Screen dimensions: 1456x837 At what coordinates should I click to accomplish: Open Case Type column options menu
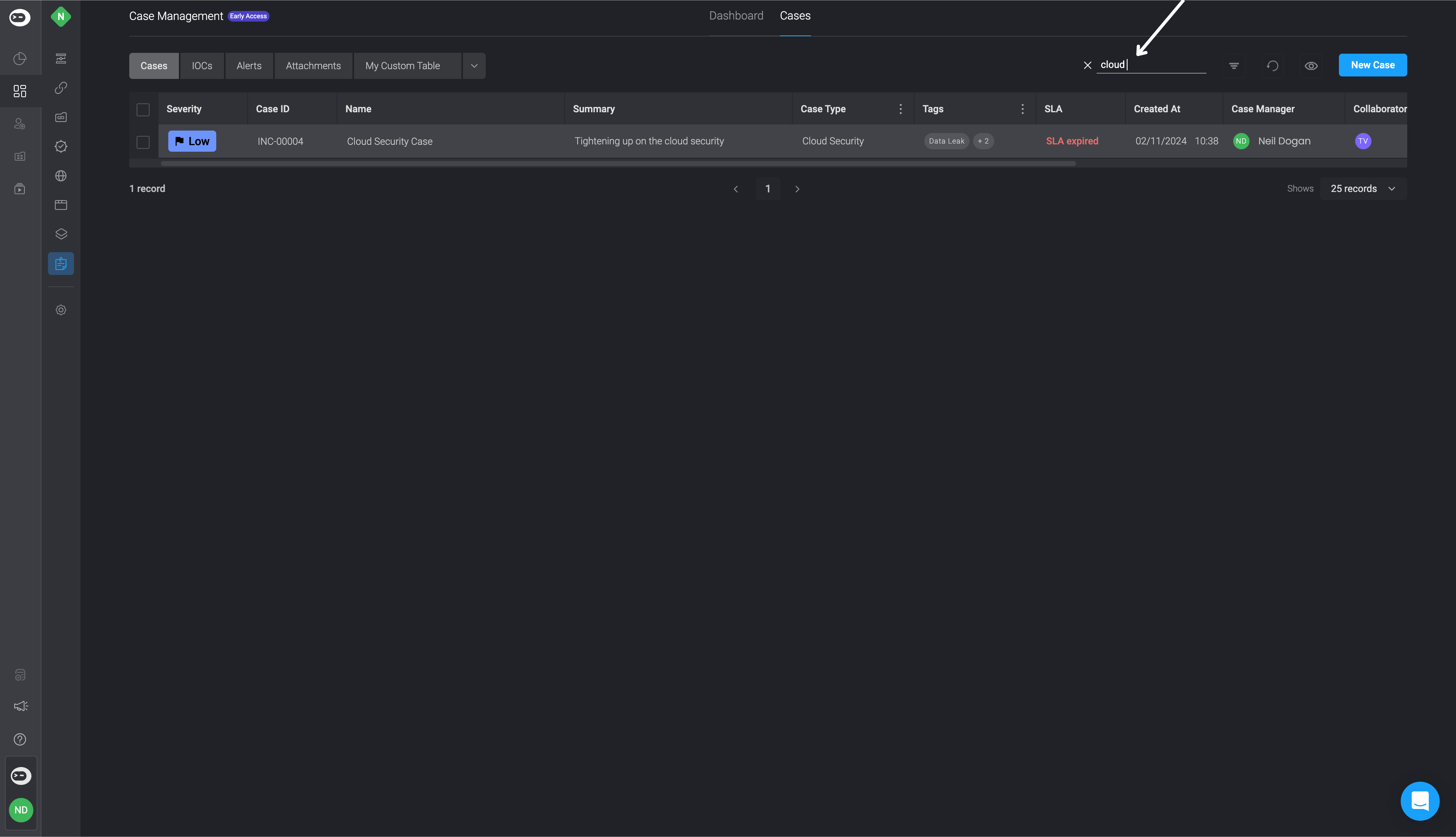coord(900,109)
